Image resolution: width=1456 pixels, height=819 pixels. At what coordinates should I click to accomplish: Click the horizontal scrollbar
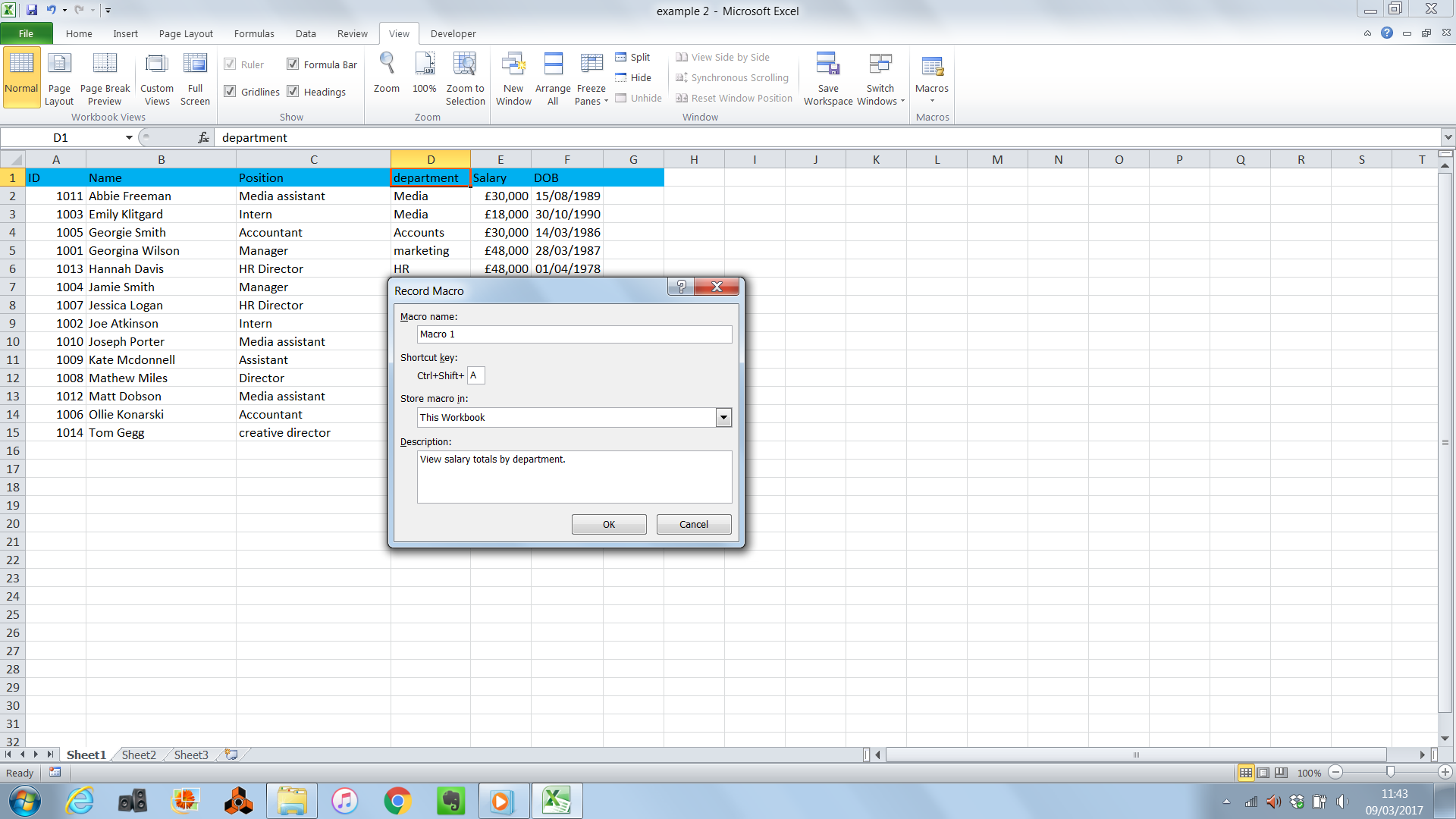click(1136, 755)
